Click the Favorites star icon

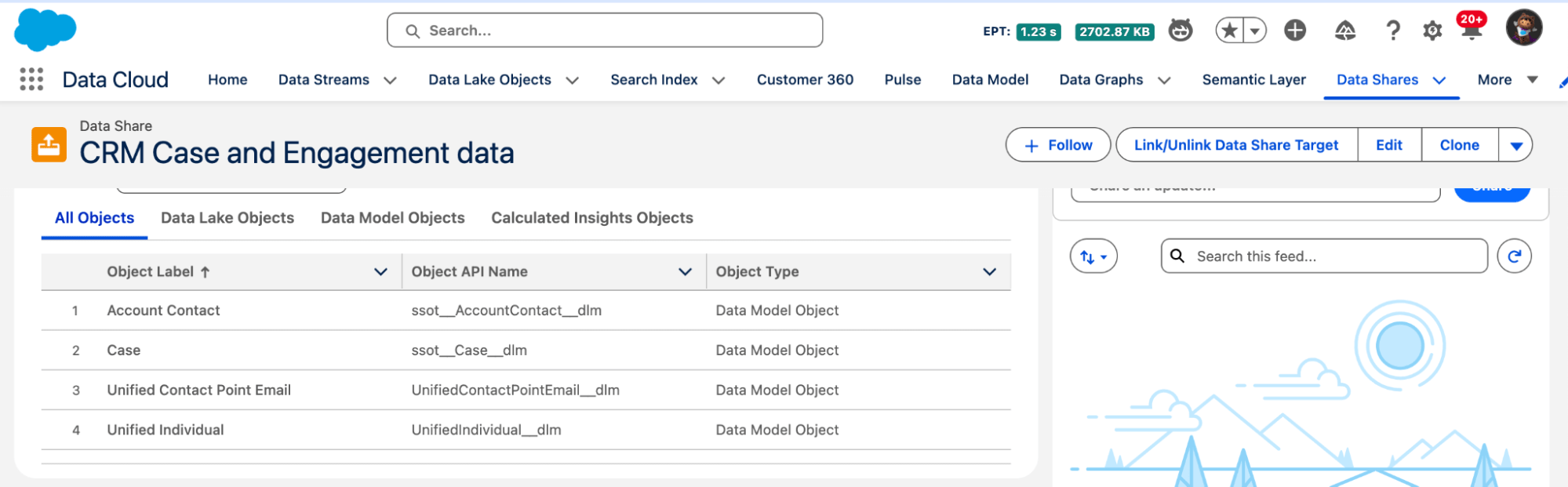click(1229, 31)
